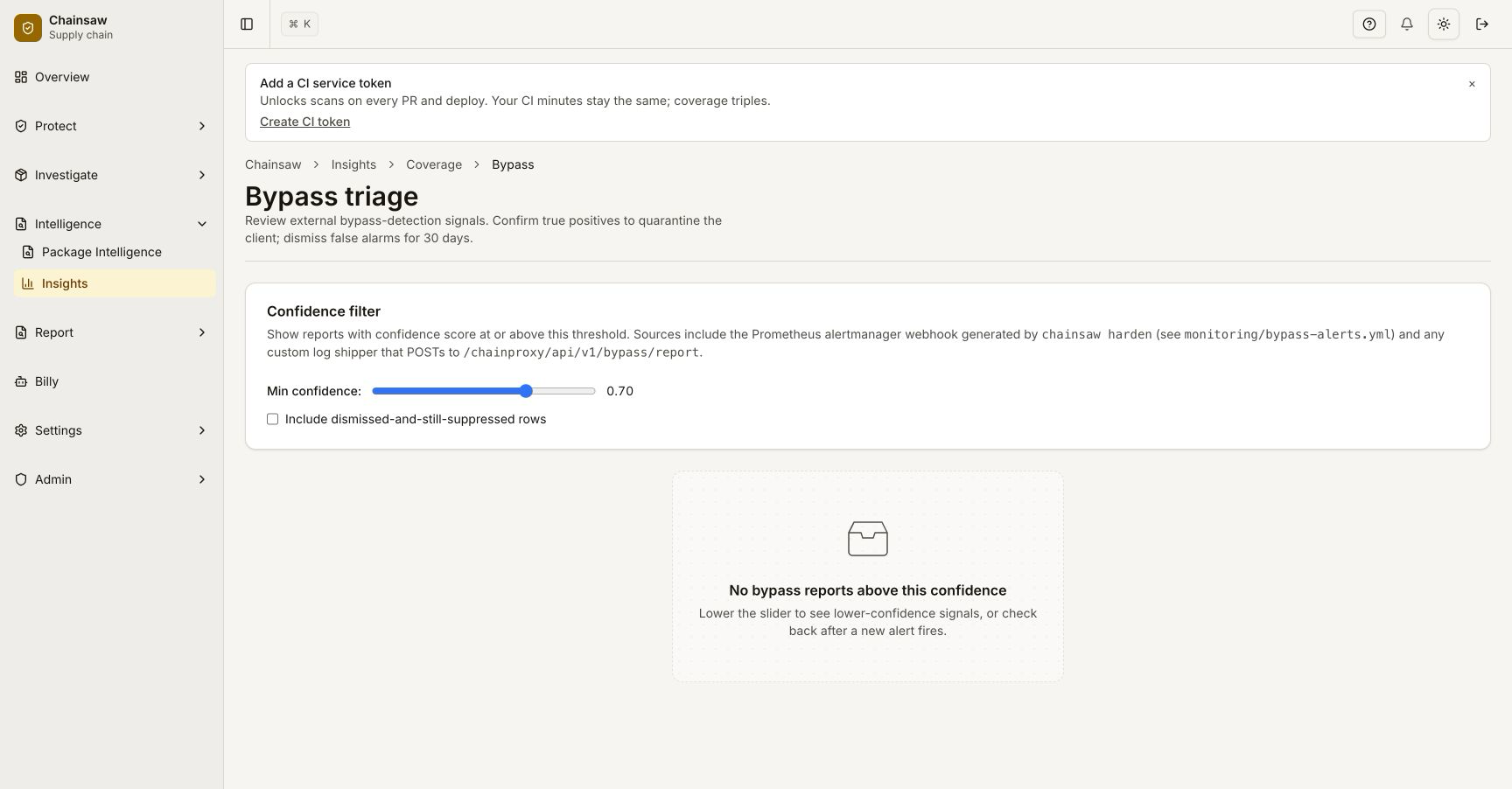Click the Chainsaw shield logo icon

click(x=28, y=28)
